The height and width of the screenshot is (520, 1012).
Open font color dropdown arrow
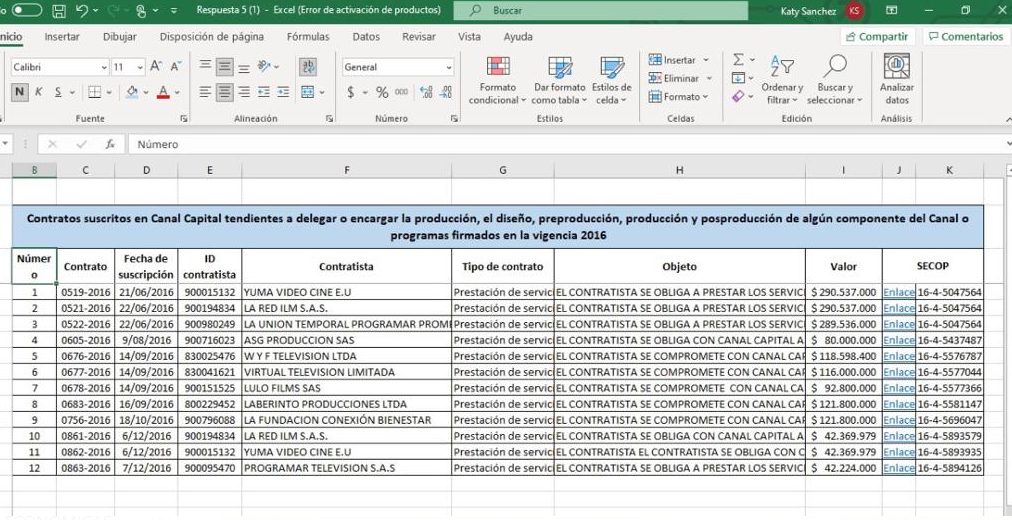177,93
